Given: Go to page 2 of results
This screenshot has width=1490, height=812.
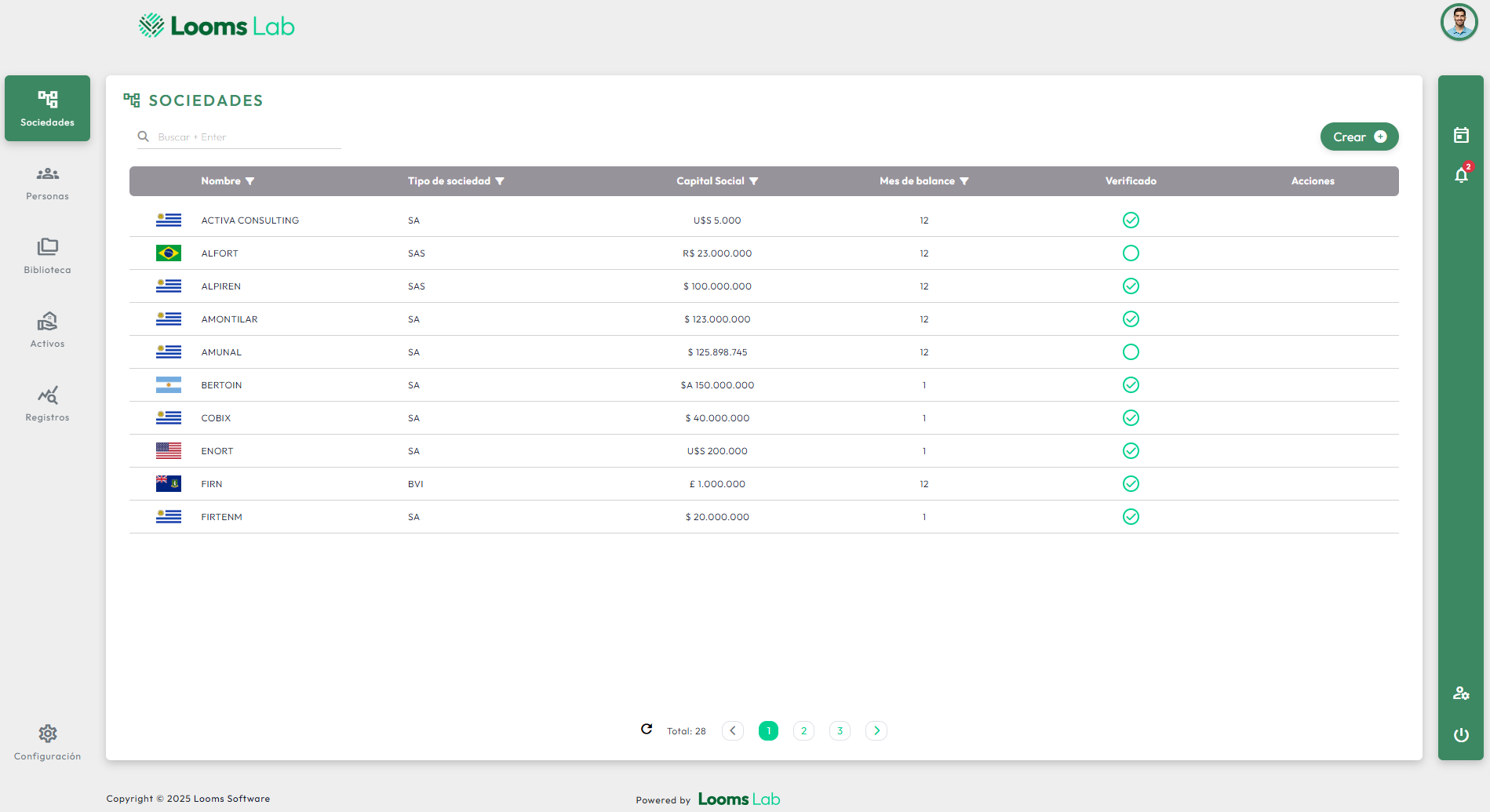Looking at the screenshot, I should point(803,731).
